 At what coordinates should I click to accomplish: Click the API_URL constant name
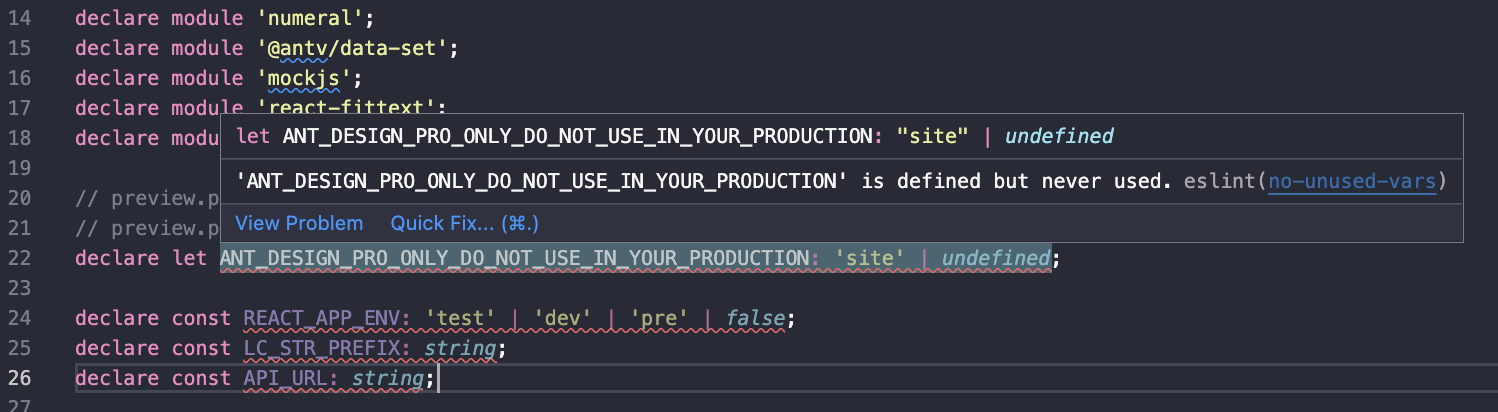point(286,379)
